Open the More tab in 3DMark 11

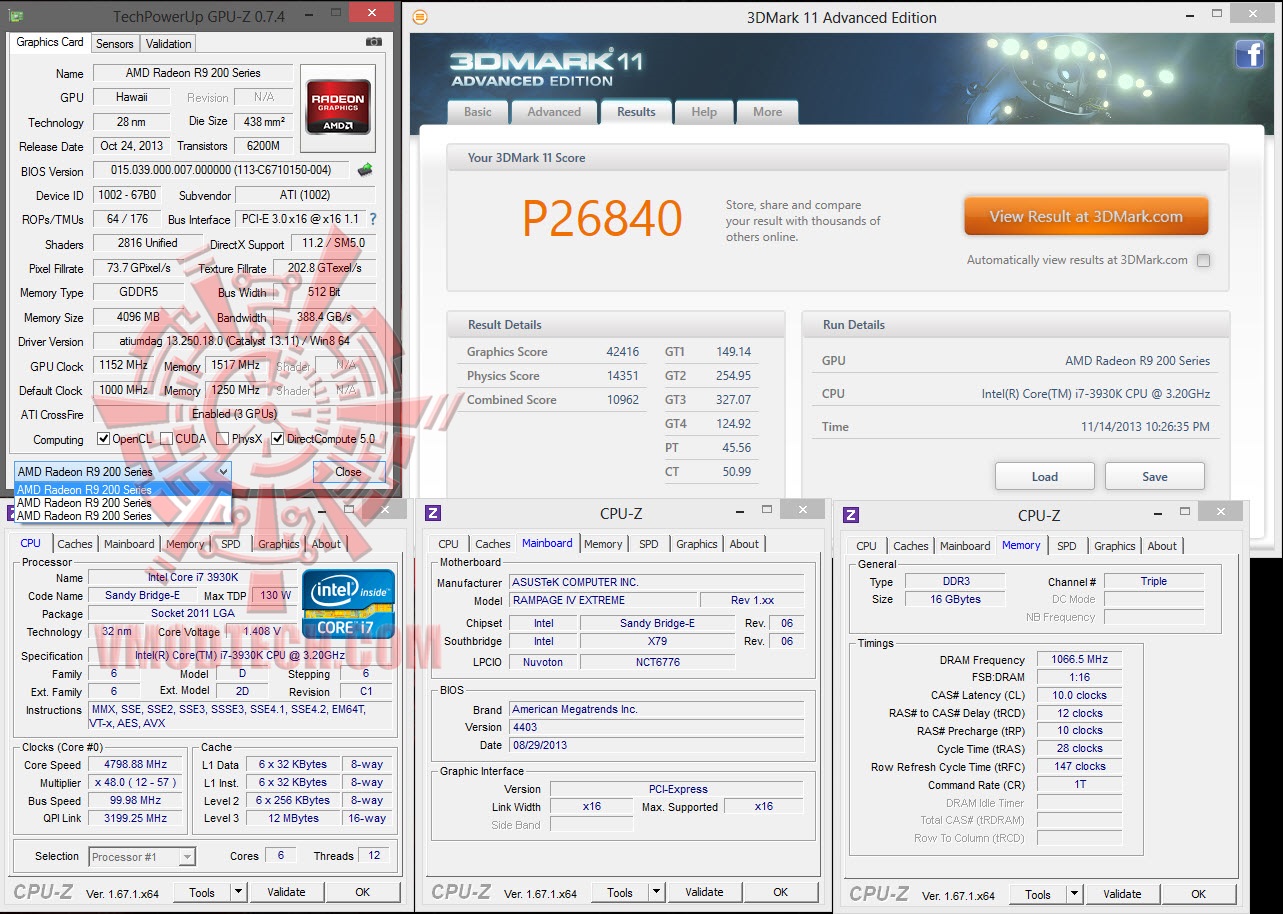click(768, 112)
